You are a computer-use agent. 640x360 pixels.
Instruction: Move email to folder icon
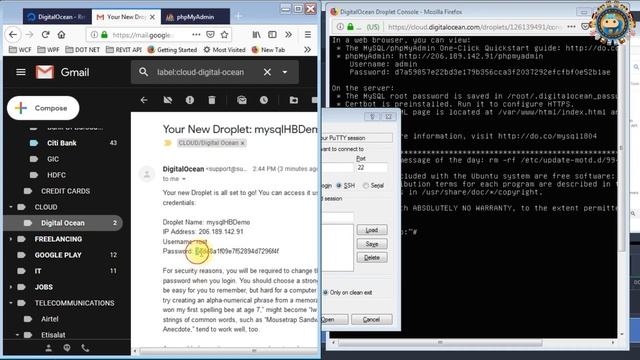293,100
